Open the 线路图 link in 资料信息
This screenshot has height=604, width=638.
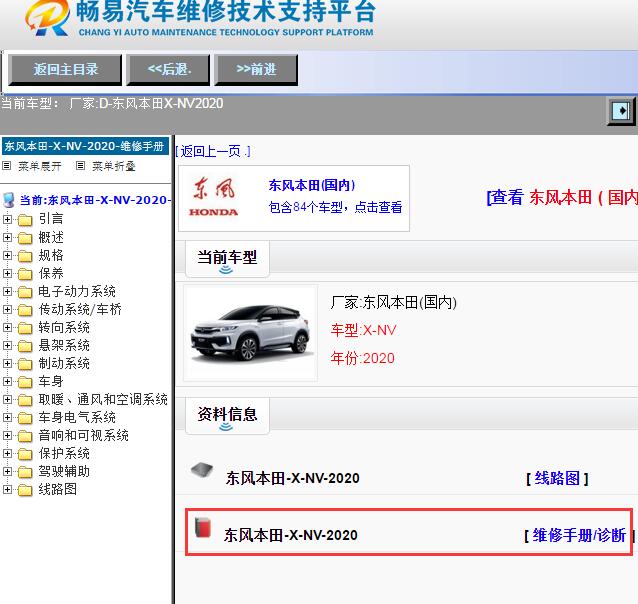tap(557, 478)
